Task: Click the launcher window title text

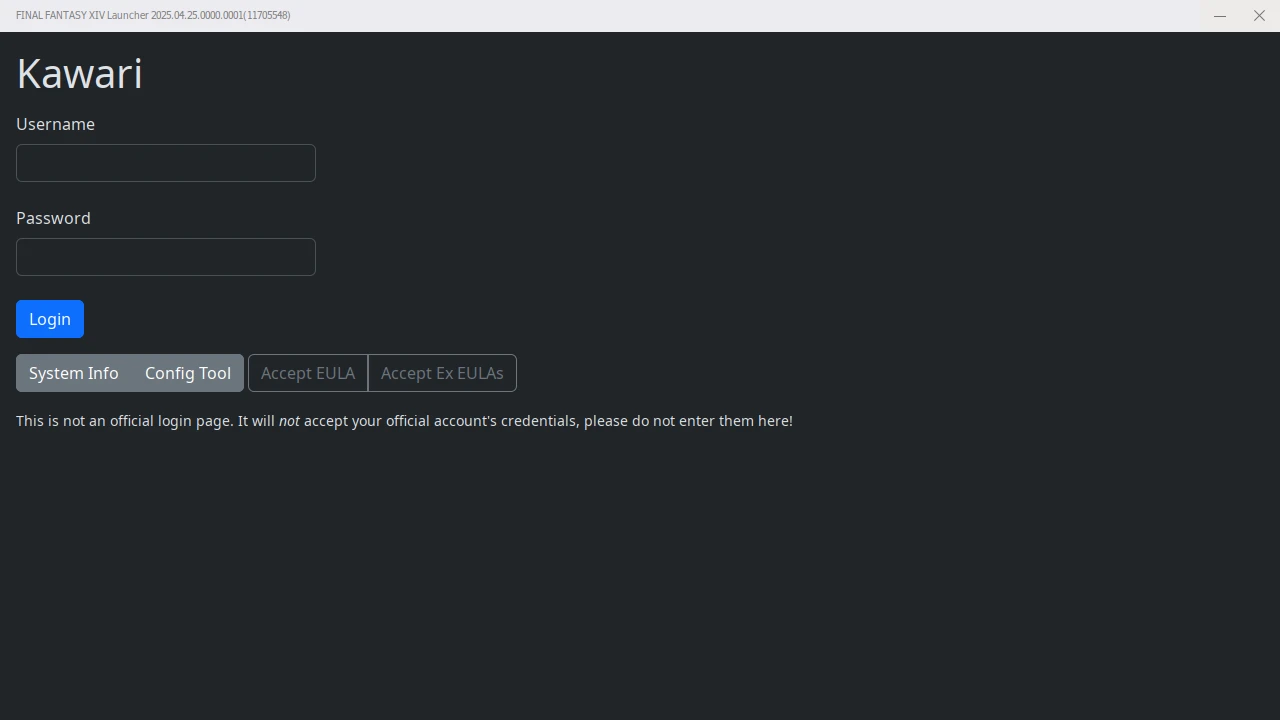Action: (153, 16)
